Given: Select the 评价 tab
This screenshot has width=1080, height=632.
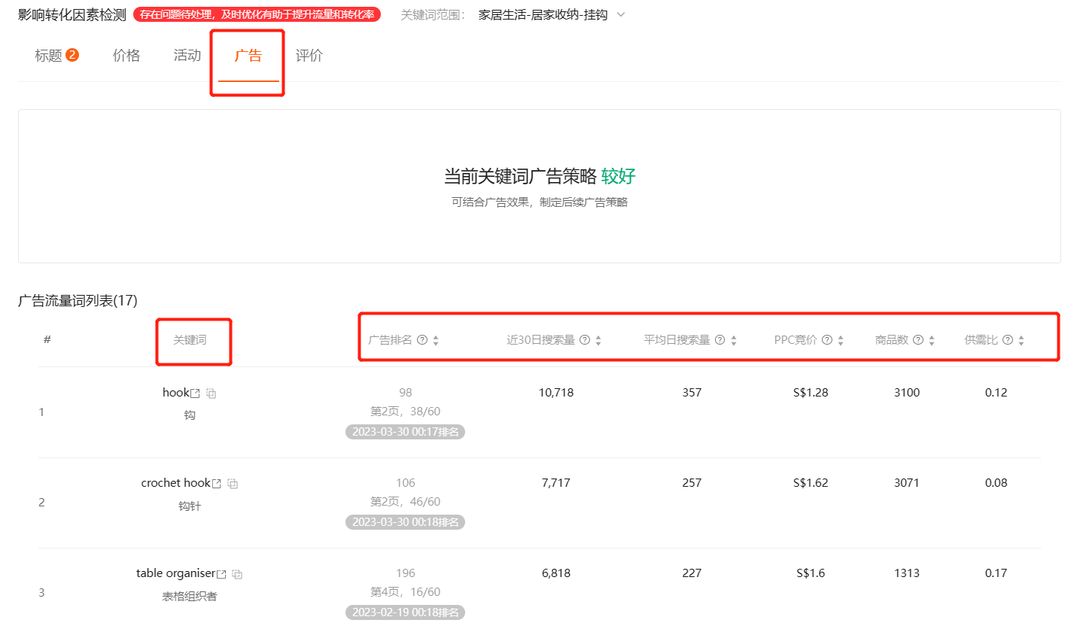Looking at the screenshot, I should 309,55.
